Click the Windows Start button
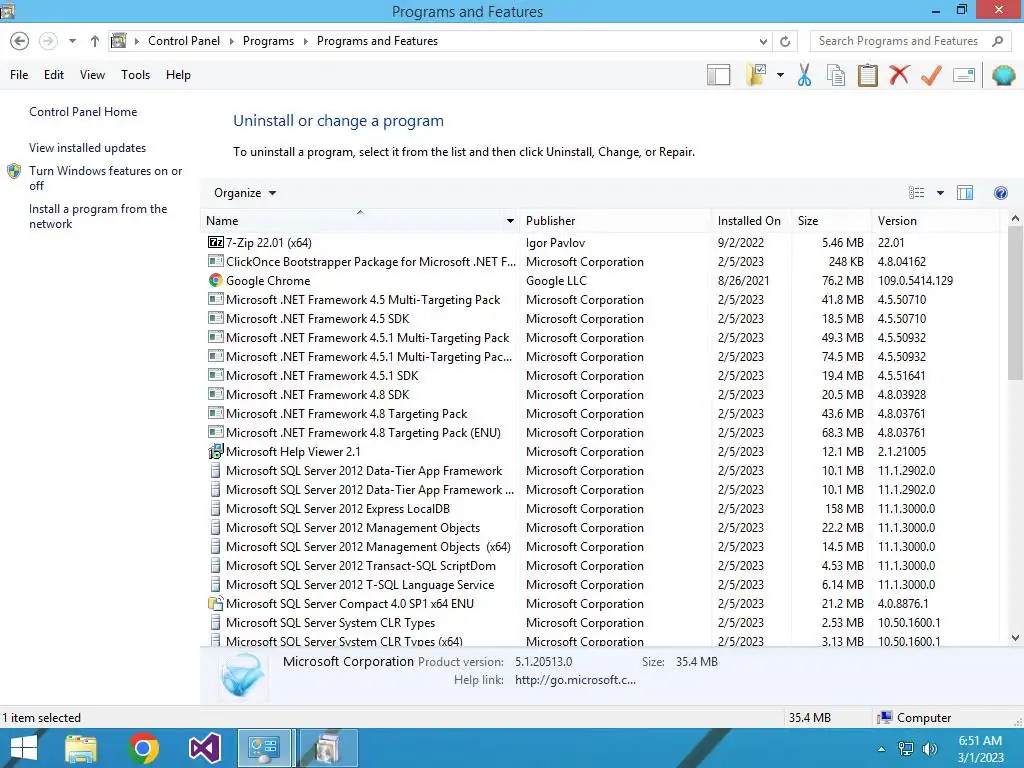The height and width of the screenshot is (768, 1024). pyautogui.click(x=24, y=748)
